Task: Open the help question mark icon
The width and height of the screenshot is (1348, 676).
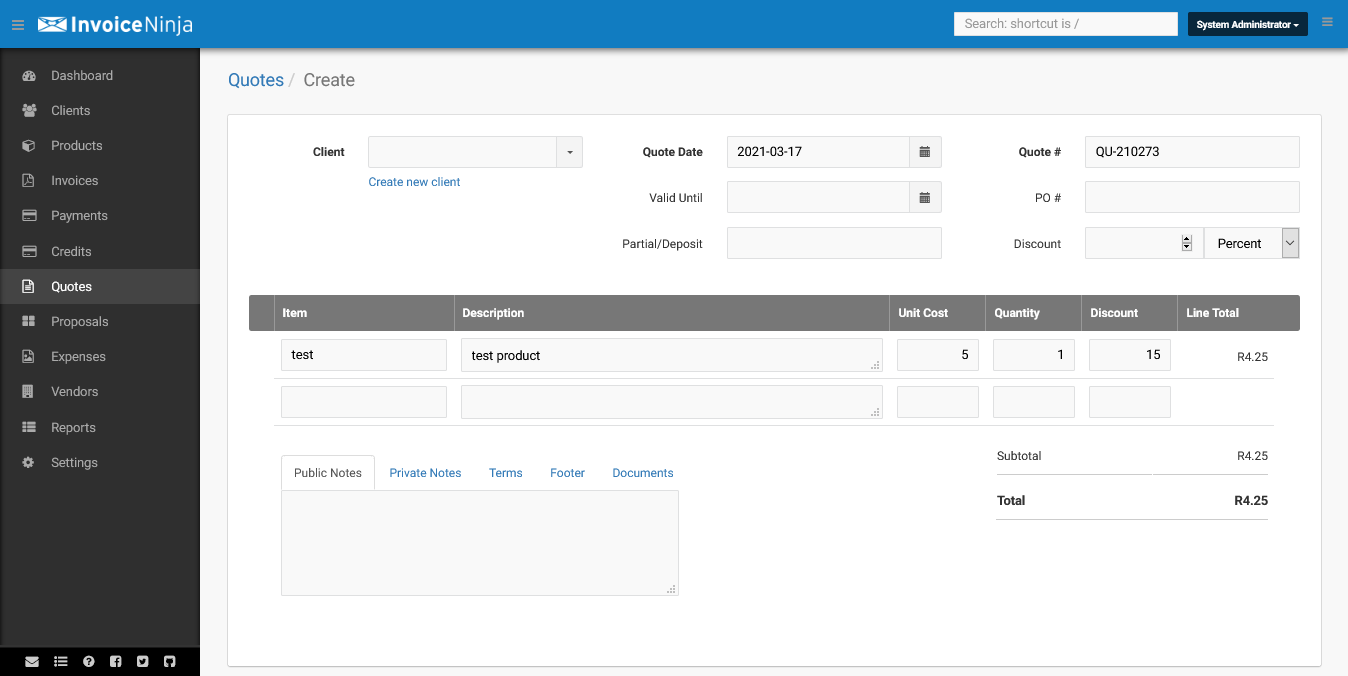Action: 88,661
